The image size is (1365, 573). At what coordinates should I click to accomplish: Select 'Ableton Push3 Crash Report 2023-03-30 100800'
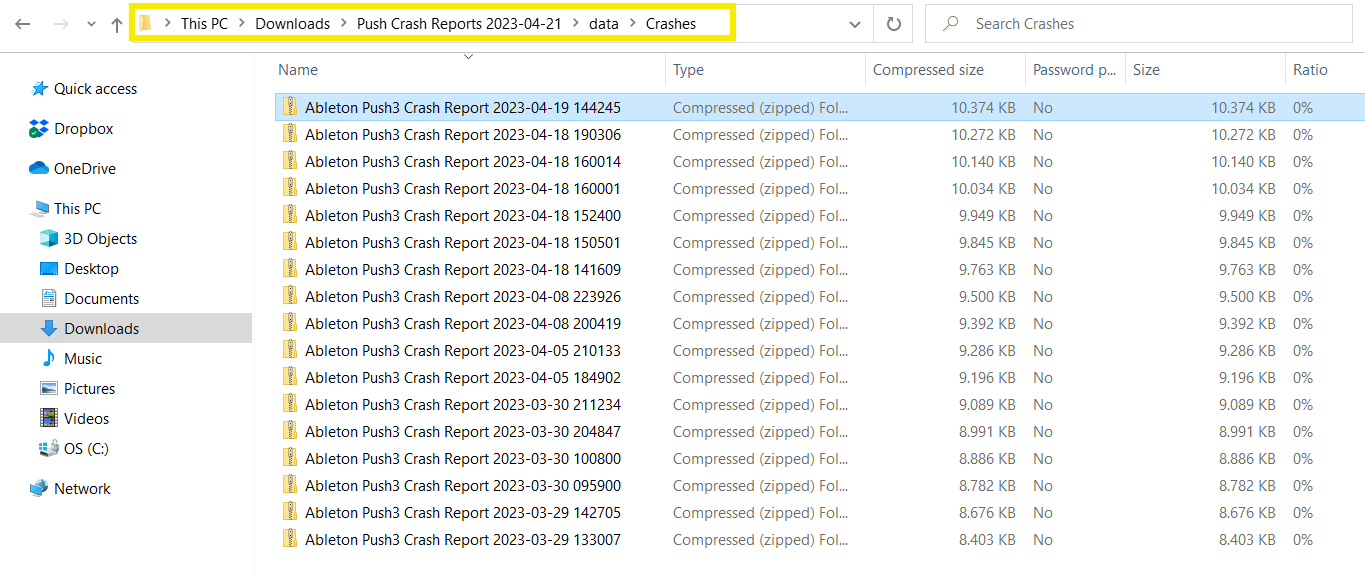(463, 459)
